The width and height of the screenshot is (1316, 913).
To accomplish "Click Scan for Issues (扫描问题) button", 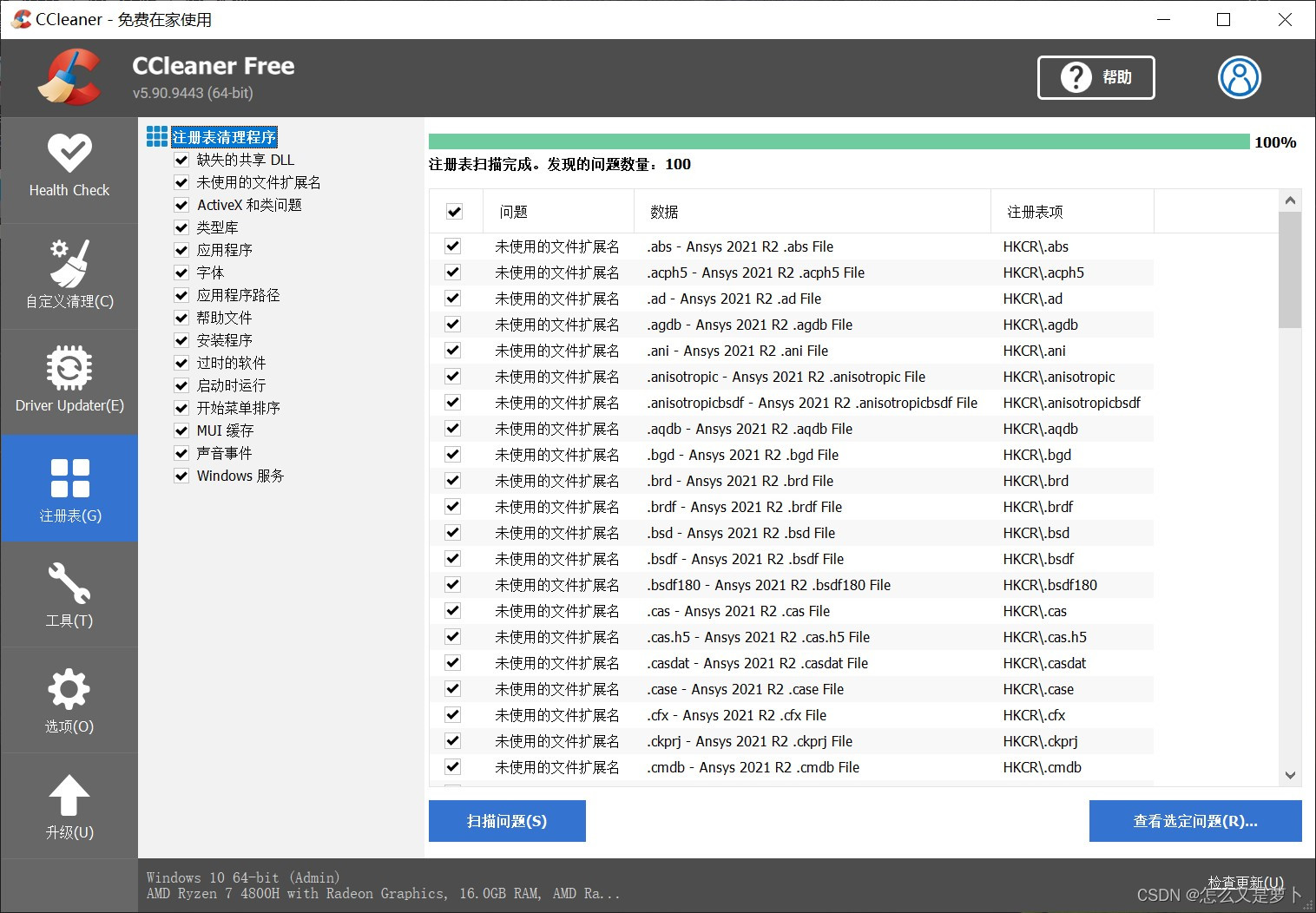I will 507,821.
